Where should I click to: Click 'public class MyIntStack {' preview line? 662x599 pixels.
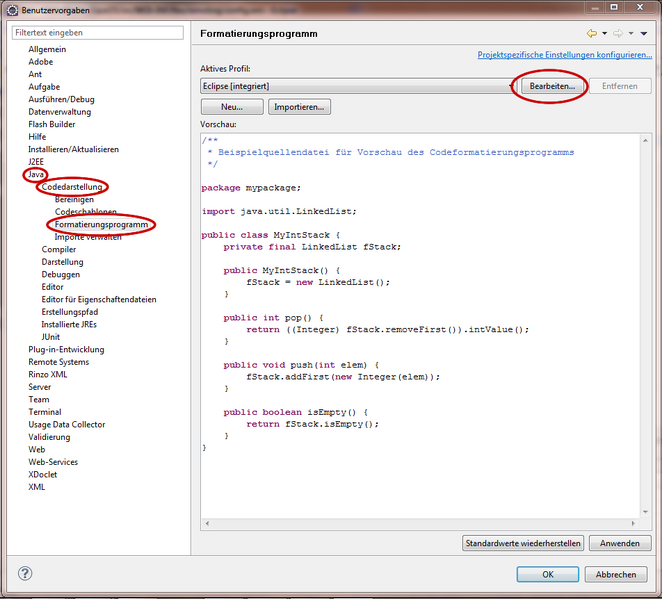pyautogui.click(x=271, y=235)
